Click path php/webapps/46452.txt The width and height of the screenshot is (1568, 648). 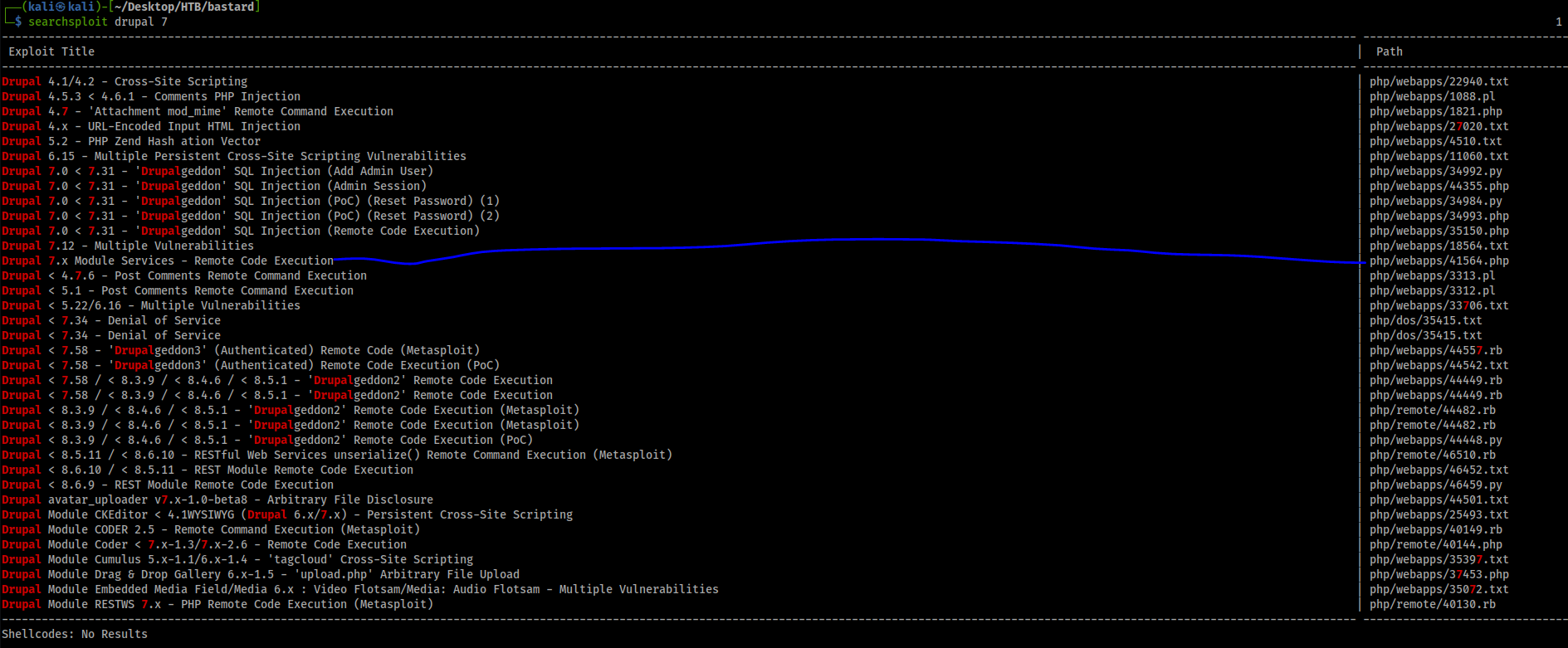tap(1439, 470)
